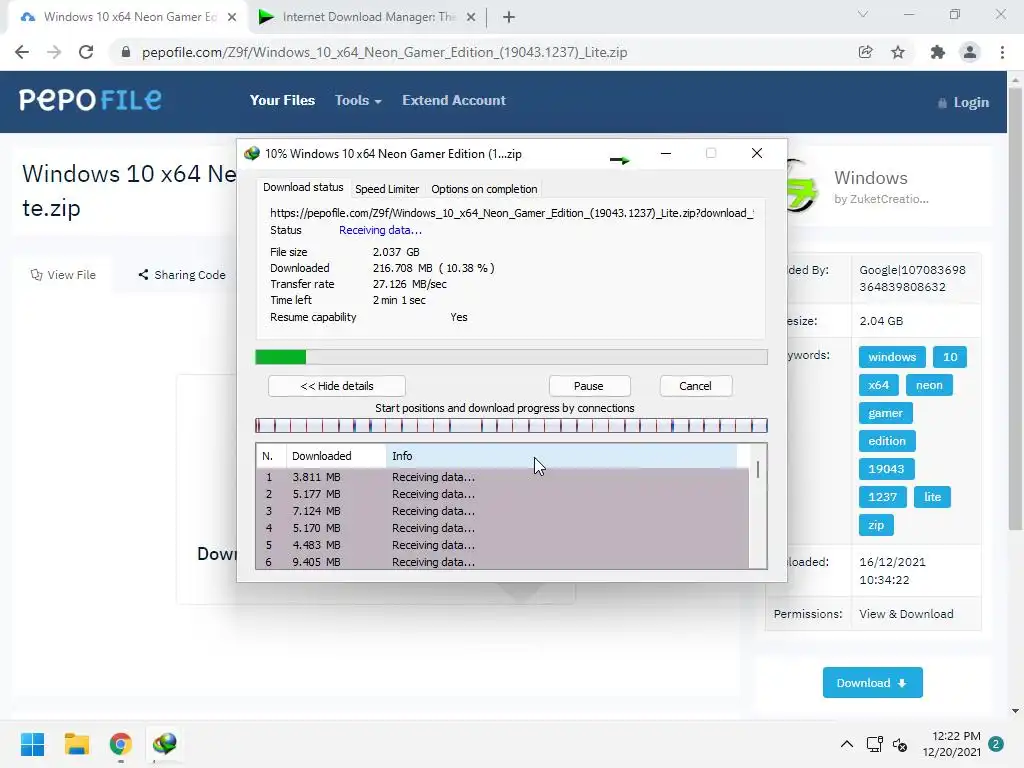Open the notification center badge
1024x768 pixels.
pyautogui.click(x=996, y=744)
